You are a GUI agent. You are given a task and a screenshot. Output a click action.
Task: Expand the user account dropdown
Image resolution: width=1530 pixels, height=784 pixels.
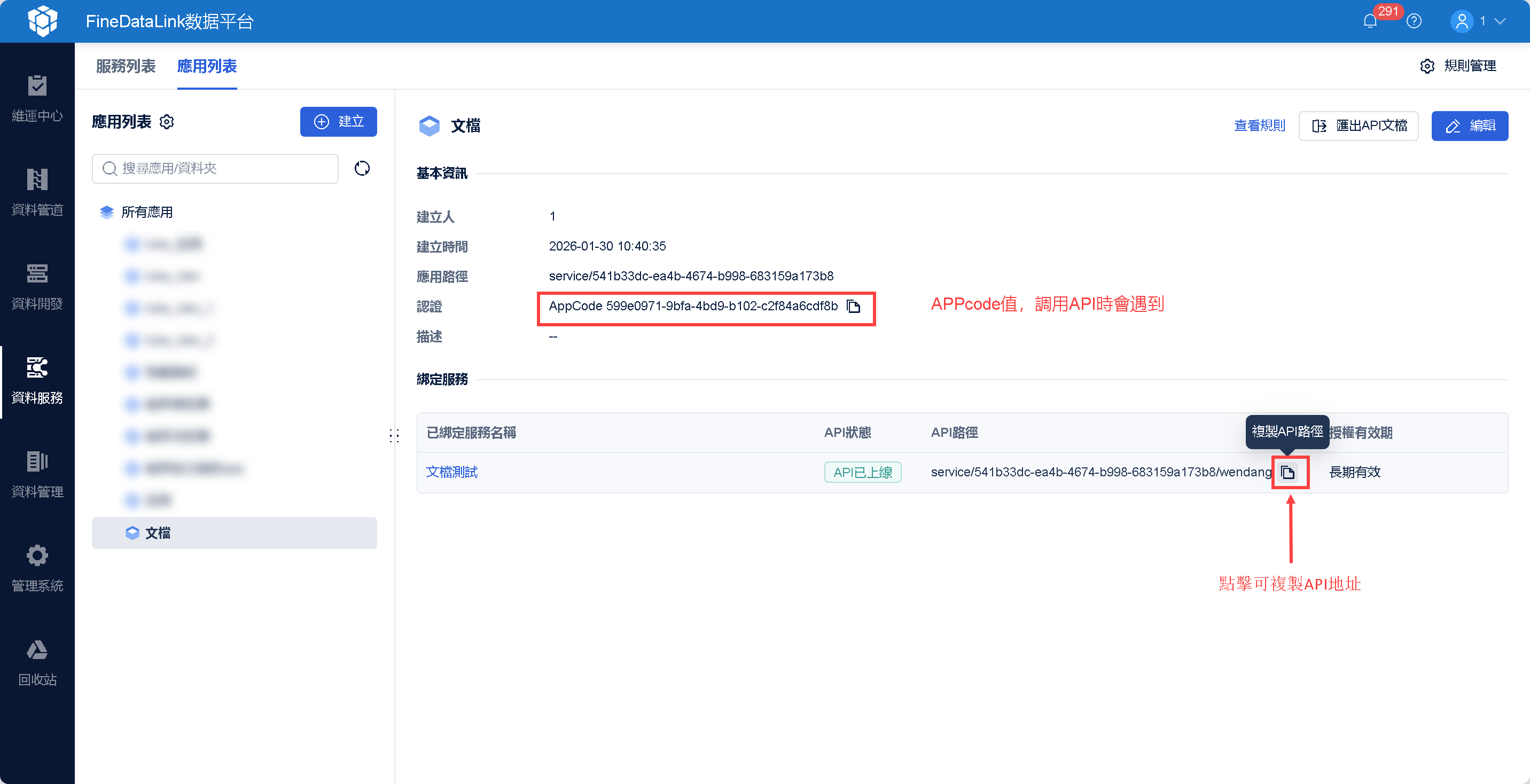[1478, 21]
